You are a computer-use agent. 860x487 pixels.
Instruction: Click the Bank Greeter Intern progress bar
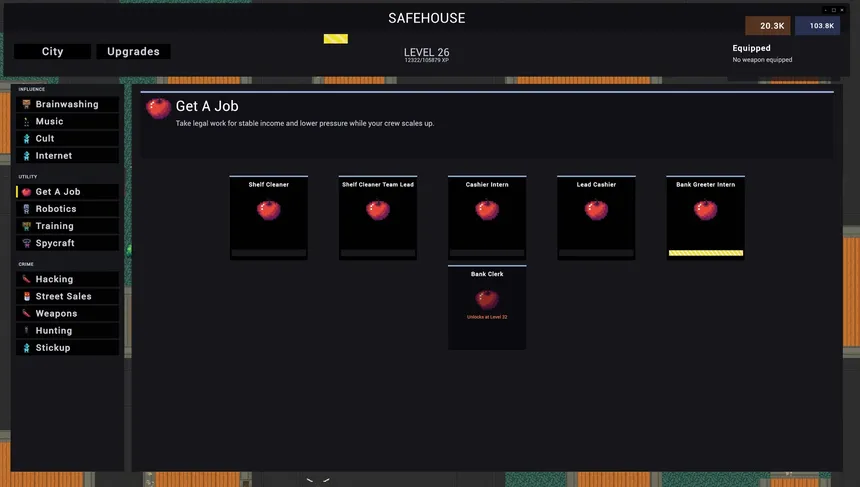point(705,253)
